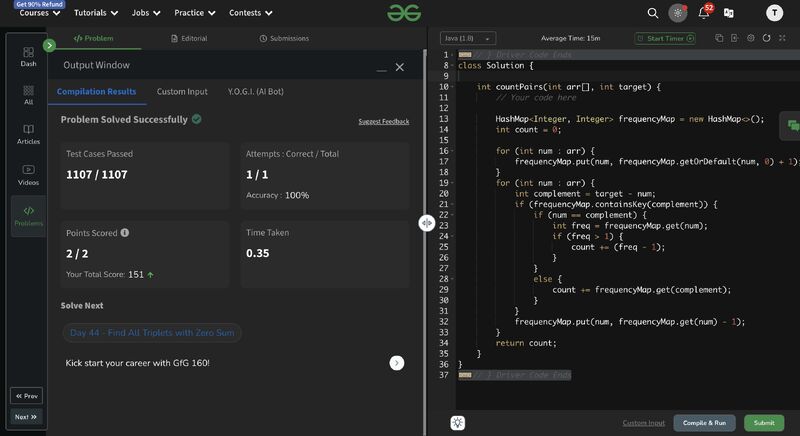Select the Compilation Results tab
This screenshot has width=800, height=436.
coord(96,92)
